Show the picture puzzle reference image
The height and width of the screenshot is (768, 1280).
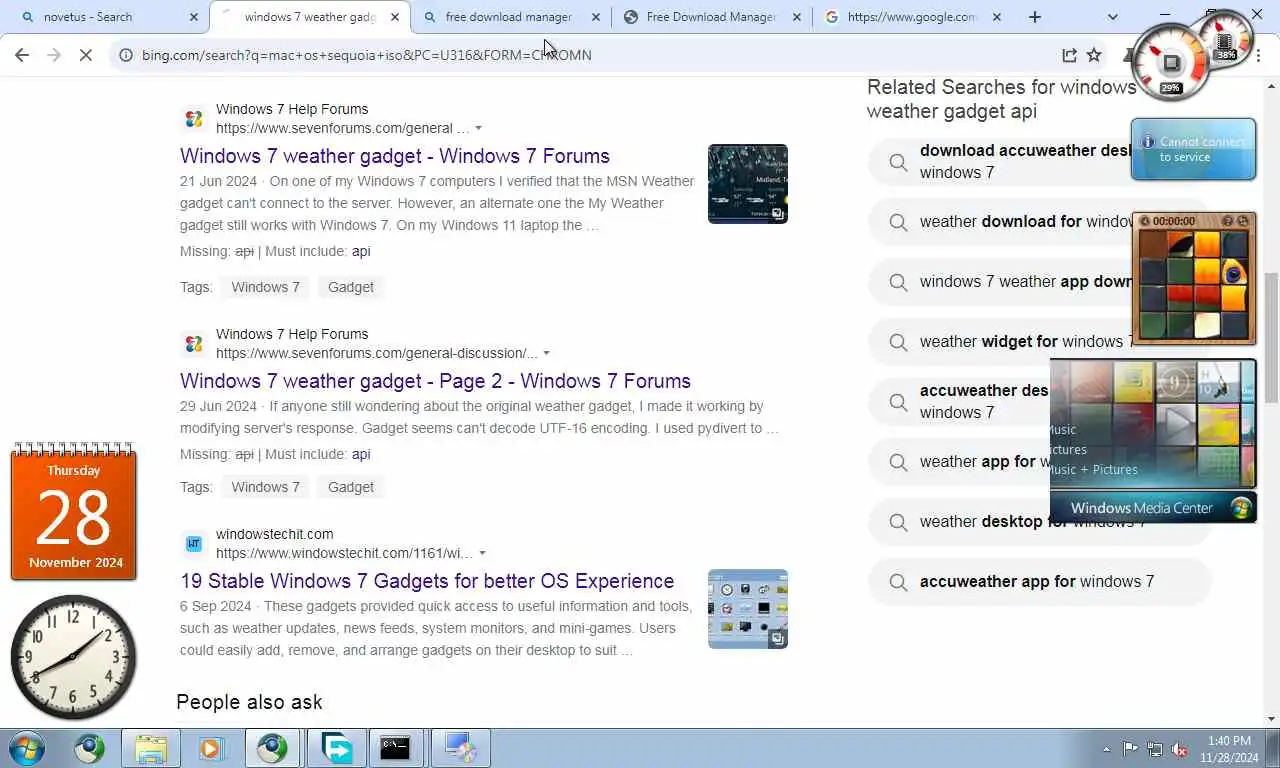1228,221
